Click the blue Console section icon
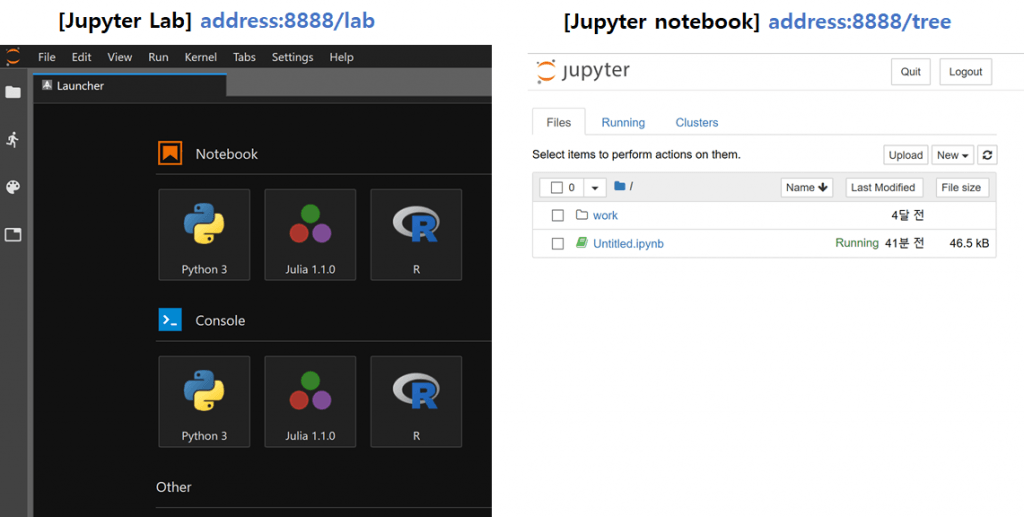 click(170, 320)
